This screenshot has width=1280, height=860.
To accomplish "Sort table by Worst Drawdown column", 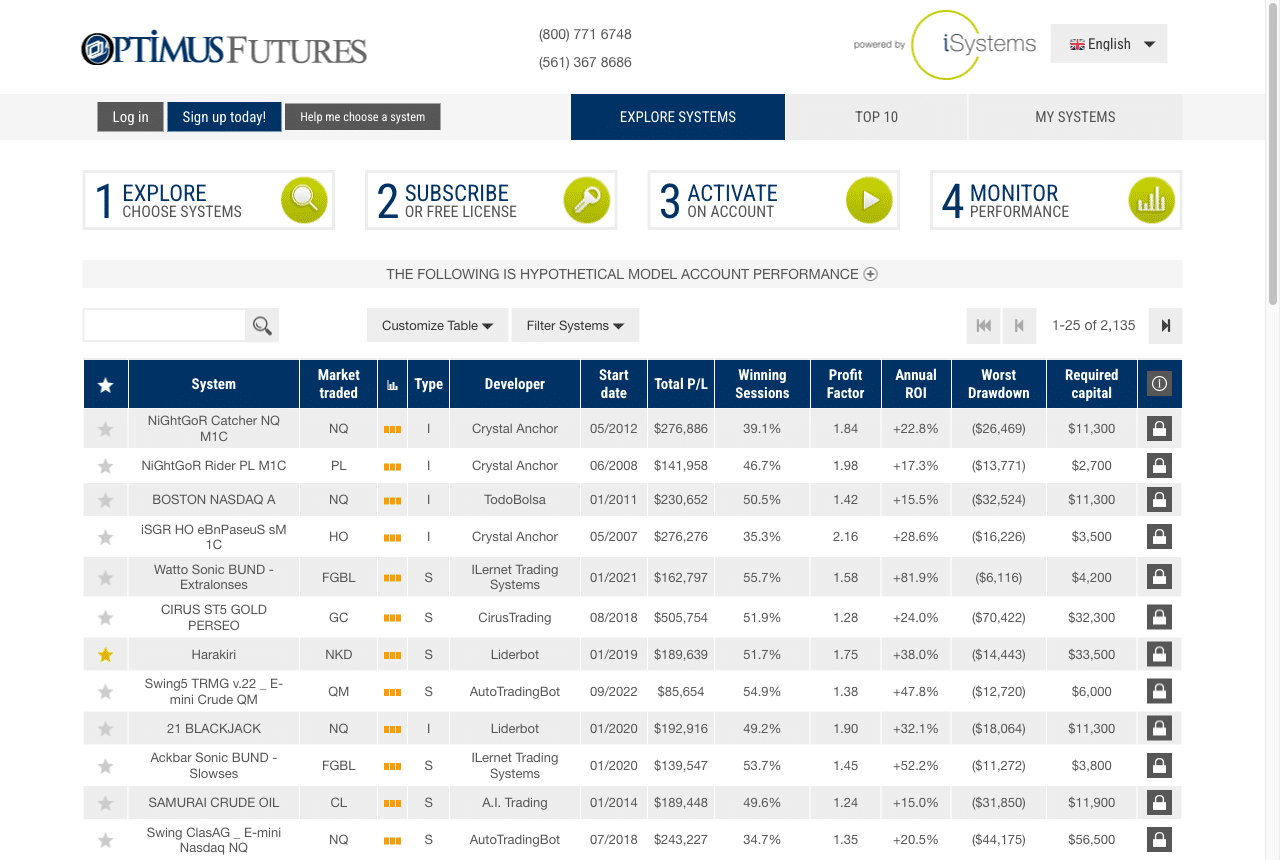I will click(x=998, y=384).
